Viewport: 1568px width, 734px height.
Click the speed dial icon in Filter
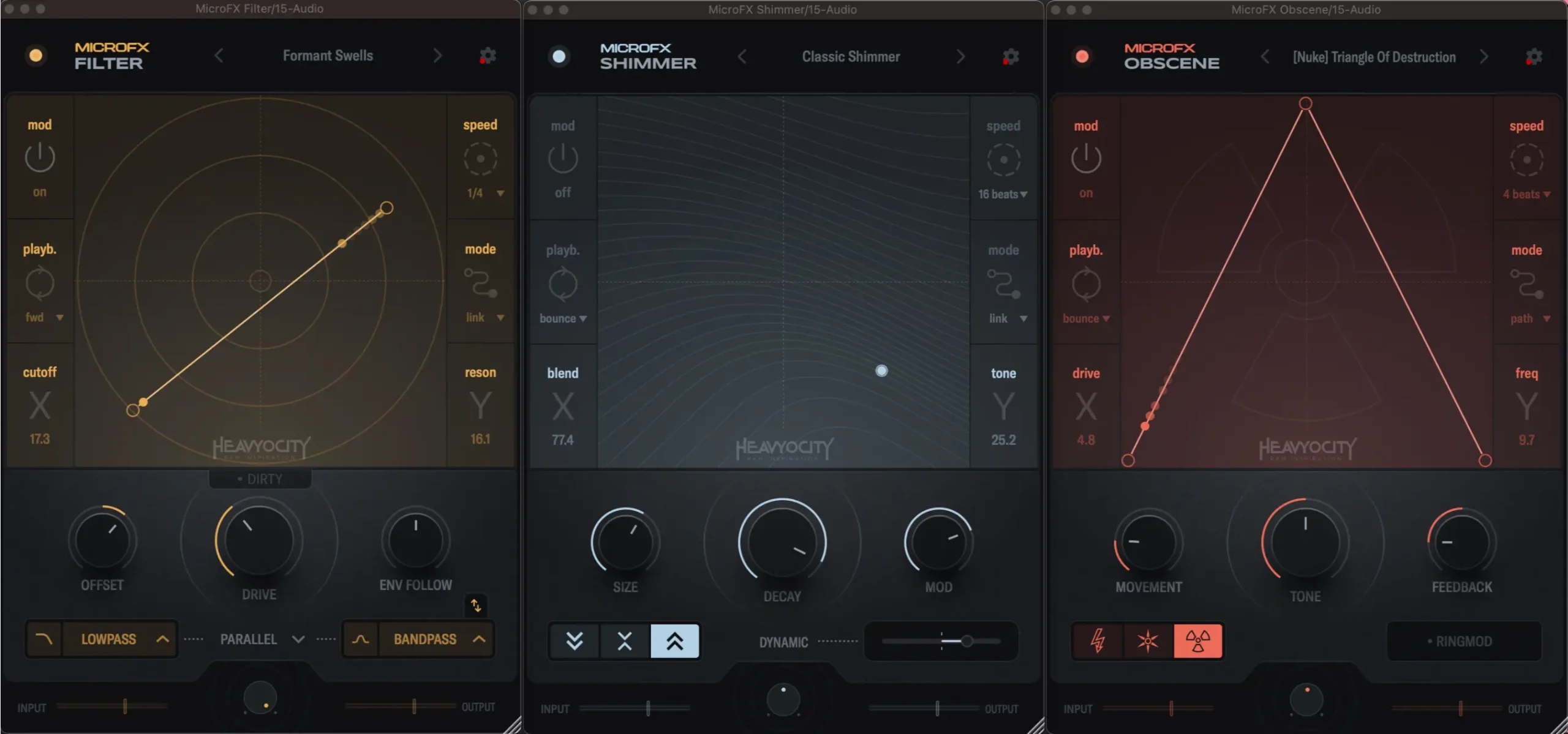480,159
